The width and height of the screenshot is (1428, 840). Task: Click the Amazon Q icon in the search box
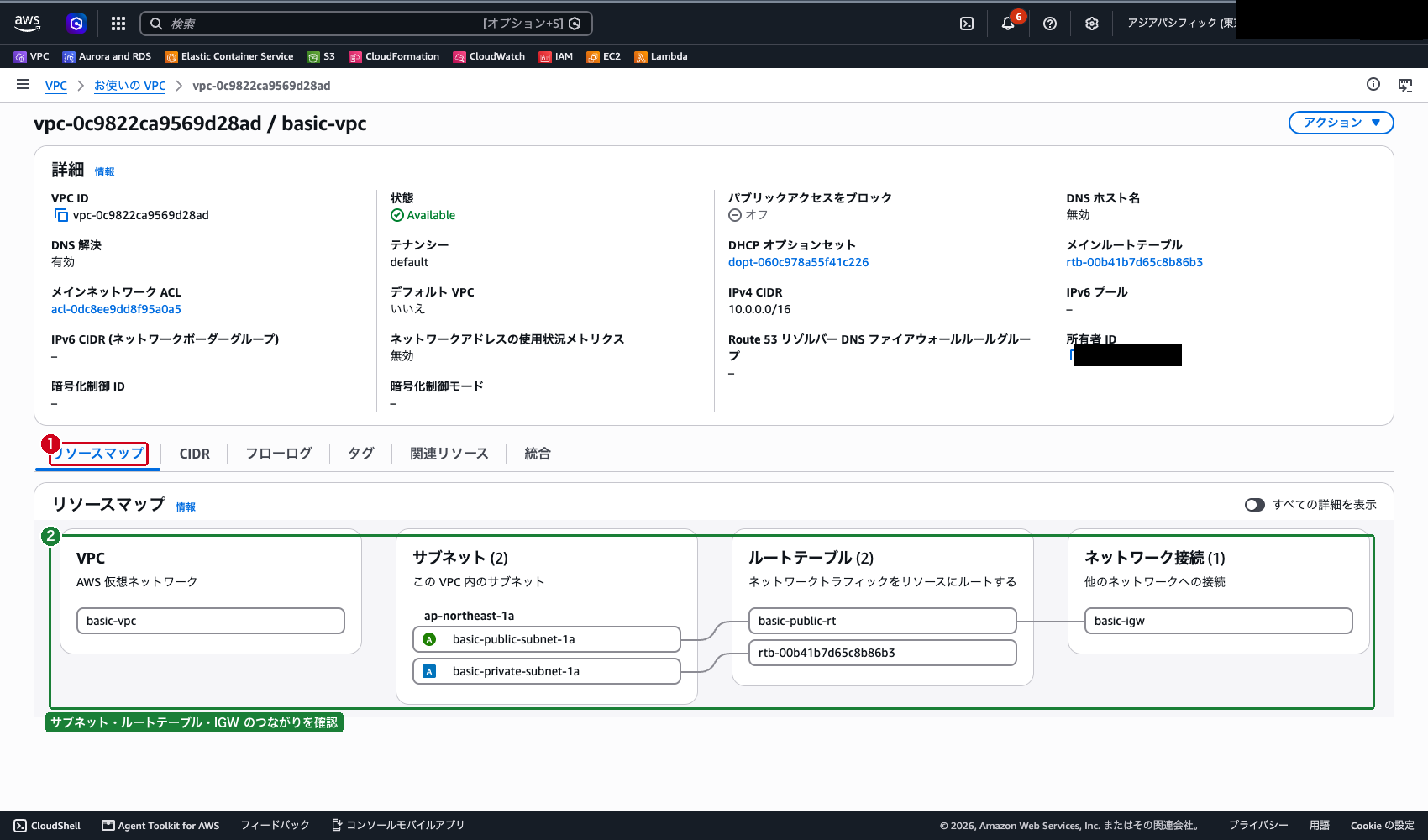point(575,24)
